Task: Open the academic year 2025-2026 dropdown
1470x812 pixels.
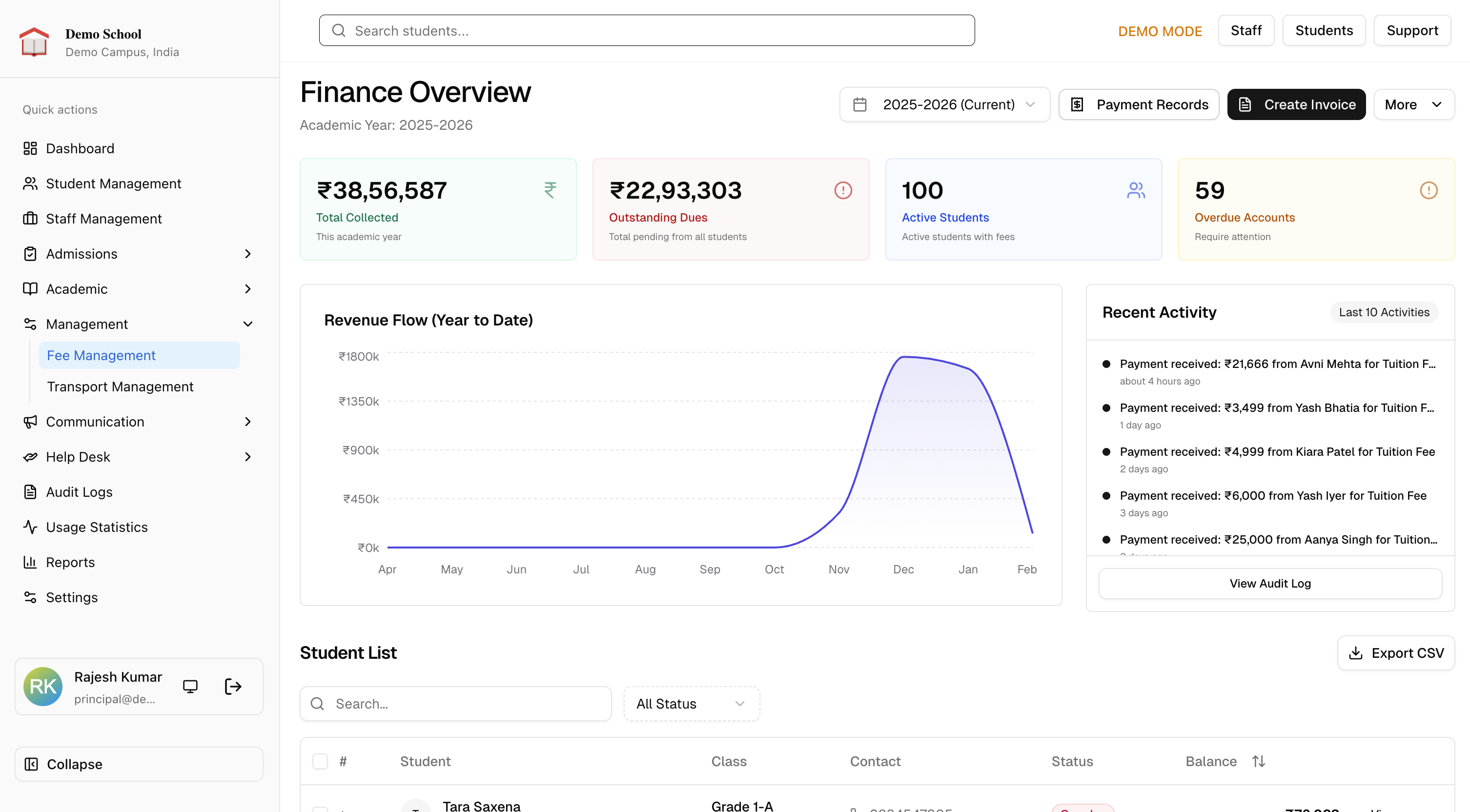Action: [x=944, y=104]
